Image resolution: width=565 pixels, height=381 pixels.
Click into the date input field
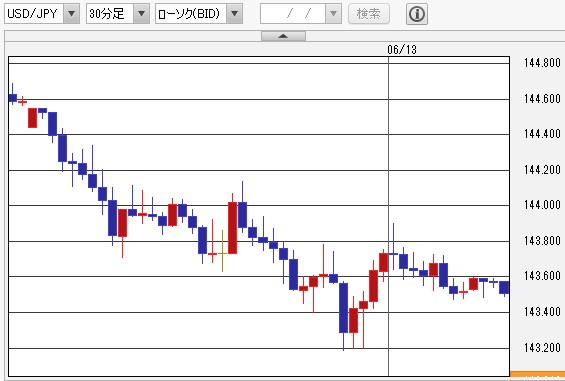click(x=293, y=14)
